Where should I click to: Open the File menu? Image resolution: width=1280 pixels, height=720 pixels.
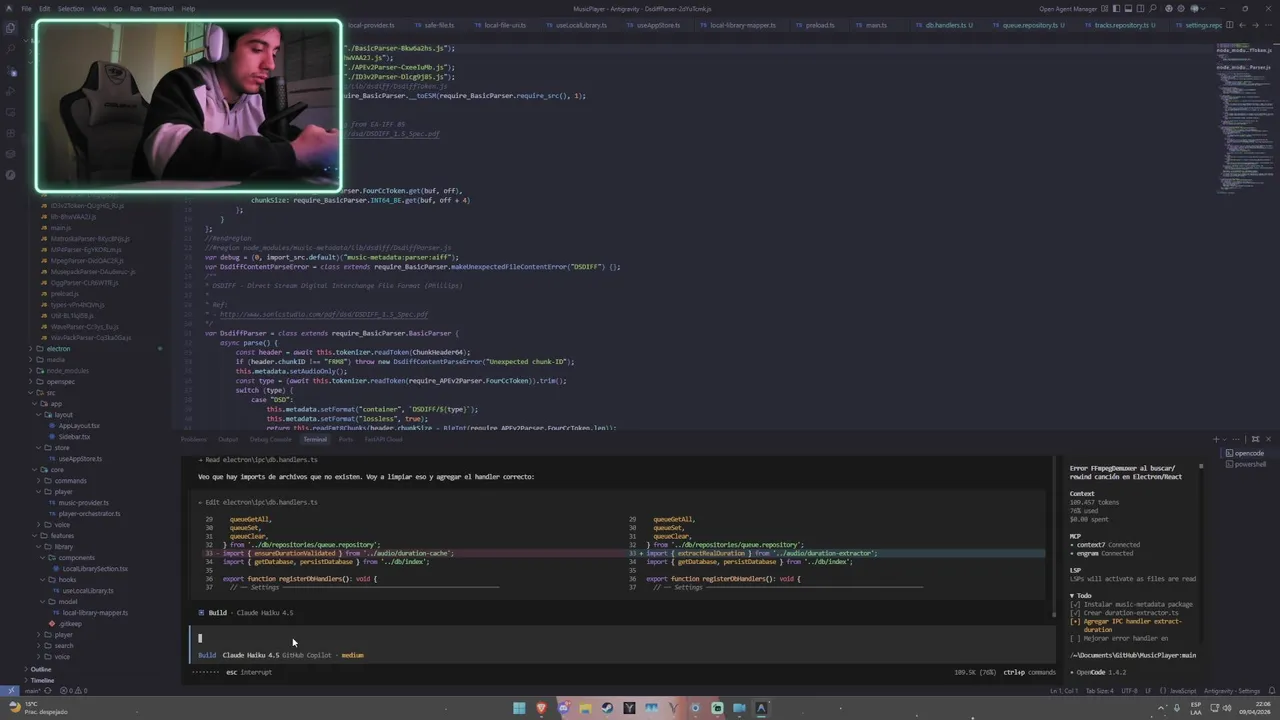point(26,8)
